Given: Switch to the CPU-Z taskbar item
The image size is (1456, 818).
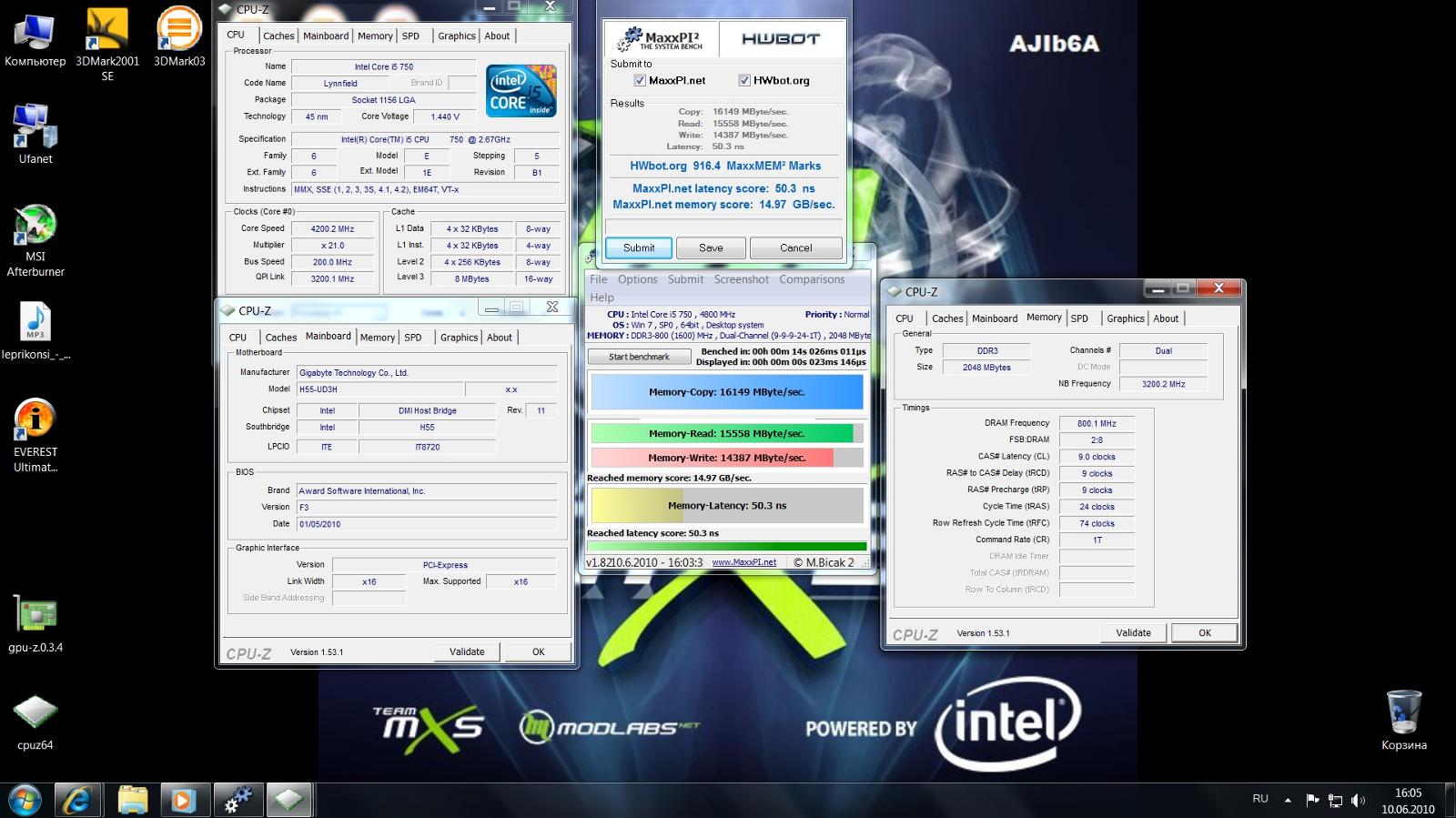Looking at the screenshot, I should (288, 801).
